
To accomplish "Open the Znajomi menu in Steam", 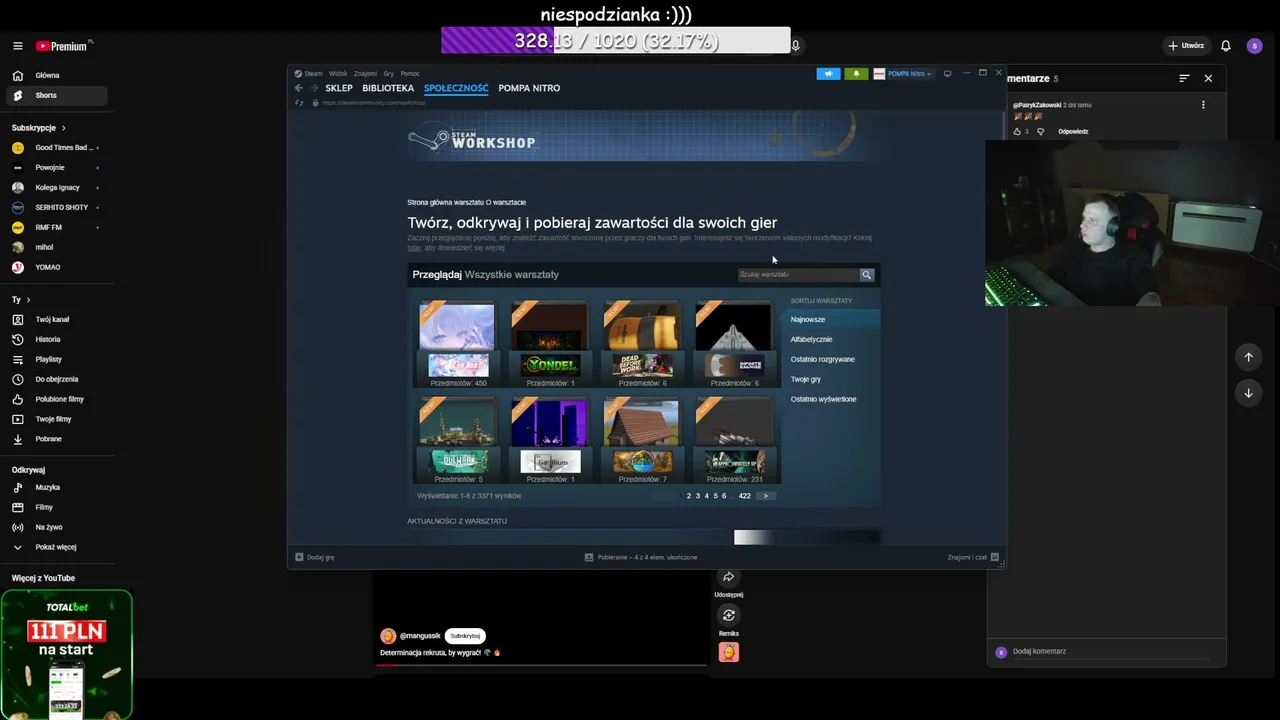I will [365, 74].
